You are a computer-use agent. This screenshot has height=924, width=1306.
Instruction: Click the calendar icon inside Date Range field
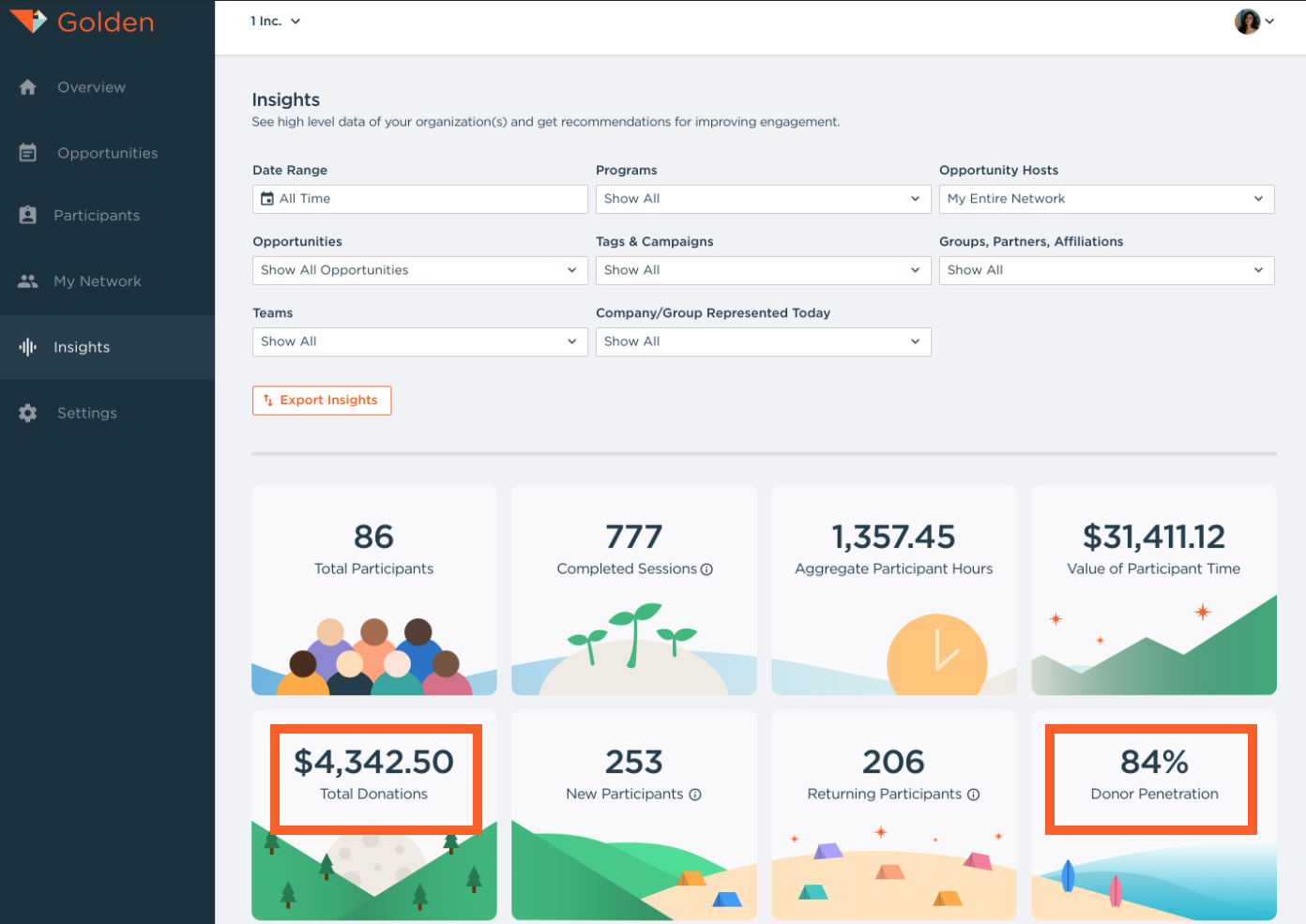(x=268, y=198)
